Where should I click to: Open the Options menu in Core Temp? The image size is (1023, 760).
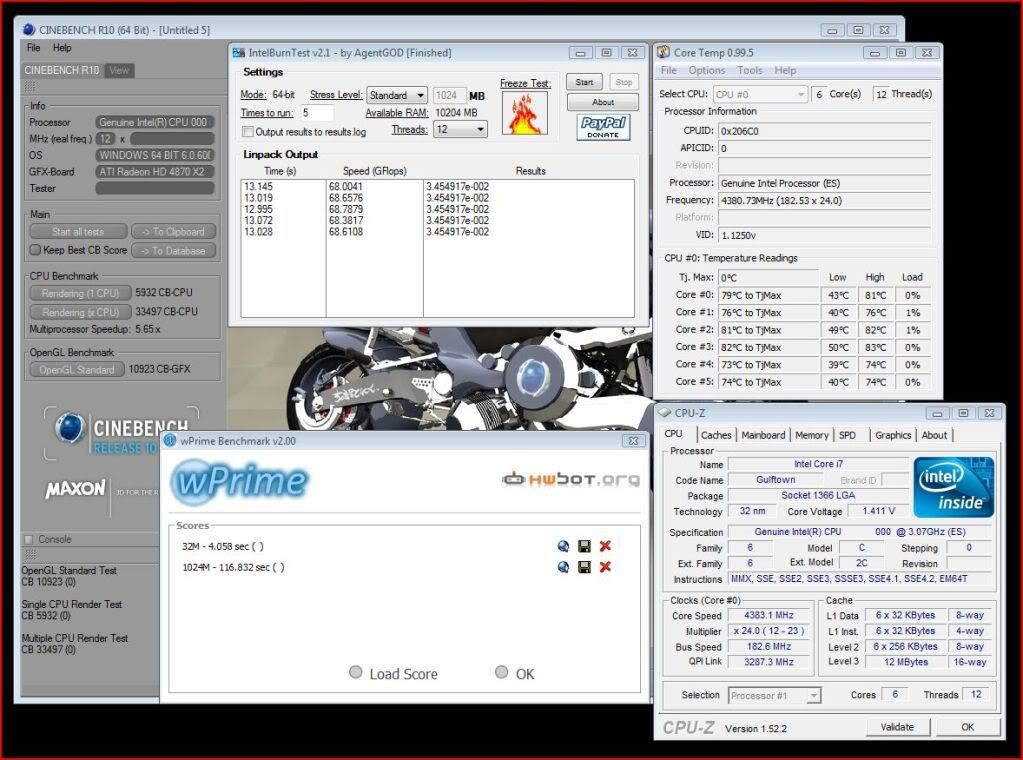(707, 70)
